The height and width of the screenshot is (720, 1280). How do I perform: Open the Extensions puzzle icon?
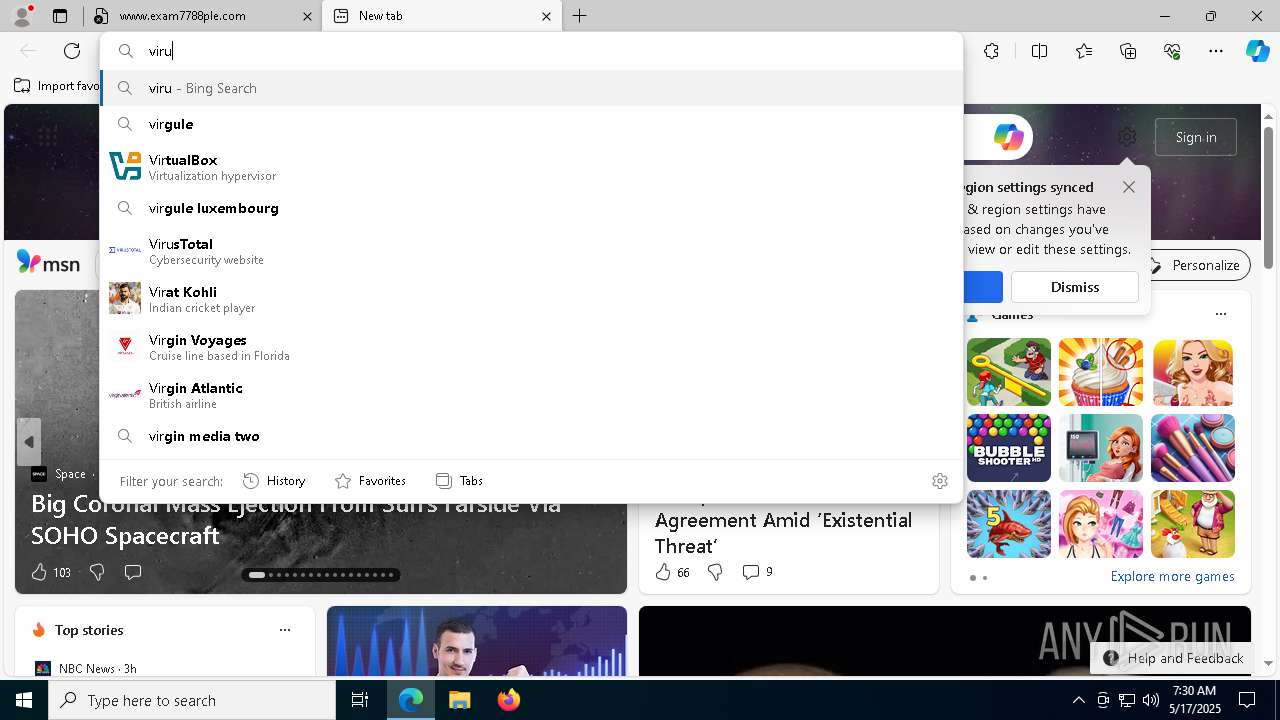pos(991,51)
